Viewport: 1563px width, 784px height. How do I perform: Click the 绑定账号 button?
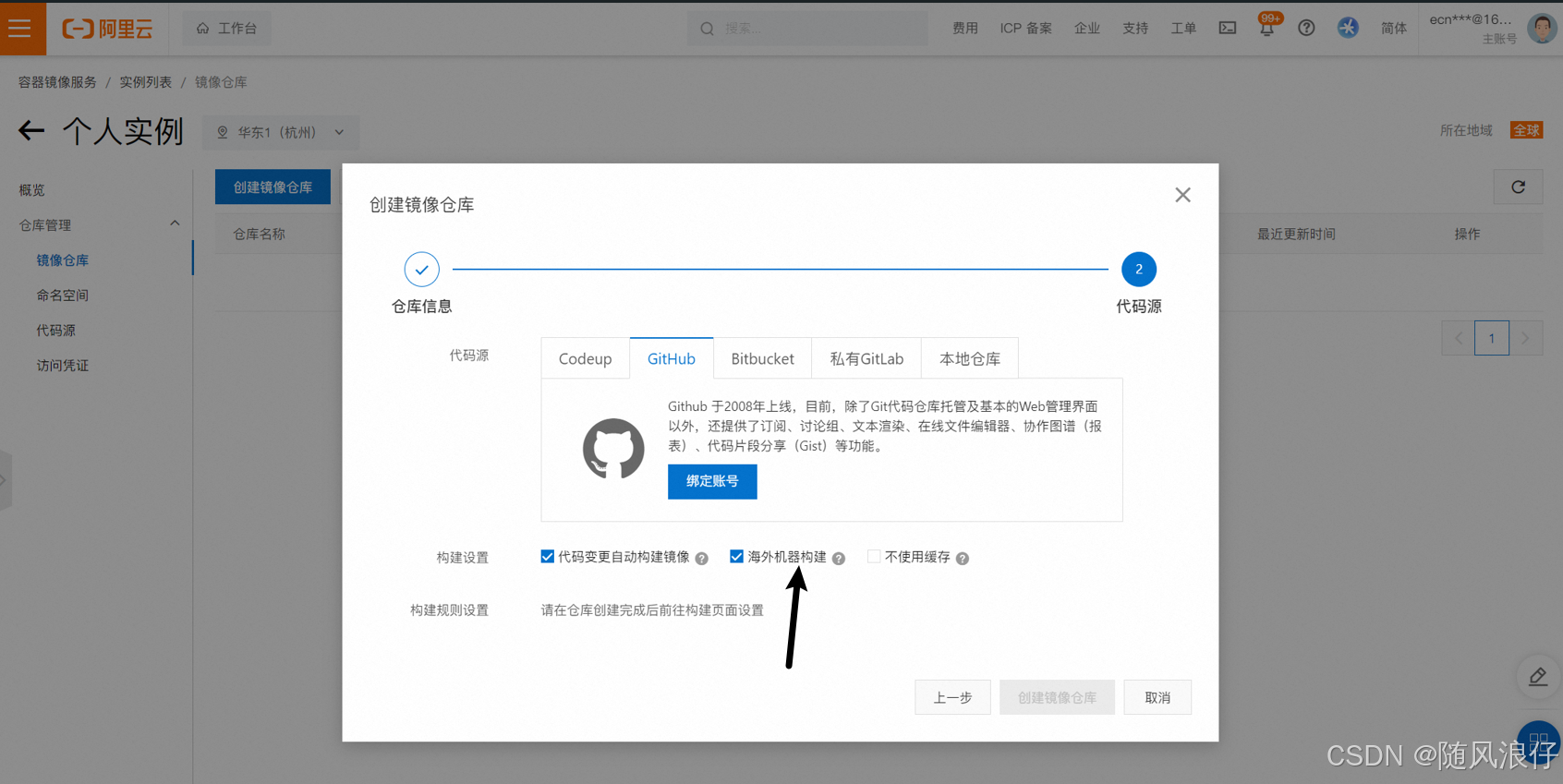click(x=712, y=481)
